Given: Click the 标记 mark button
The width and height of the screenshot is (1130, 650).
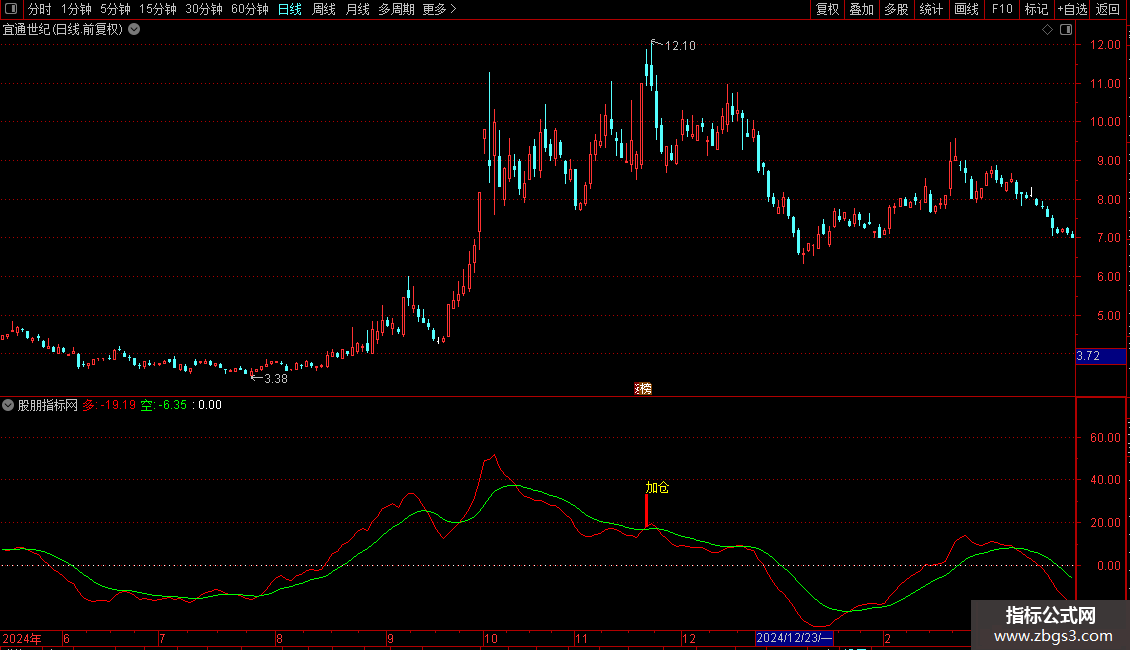Looking at the screenshot, I should [x=1036, y=9].
